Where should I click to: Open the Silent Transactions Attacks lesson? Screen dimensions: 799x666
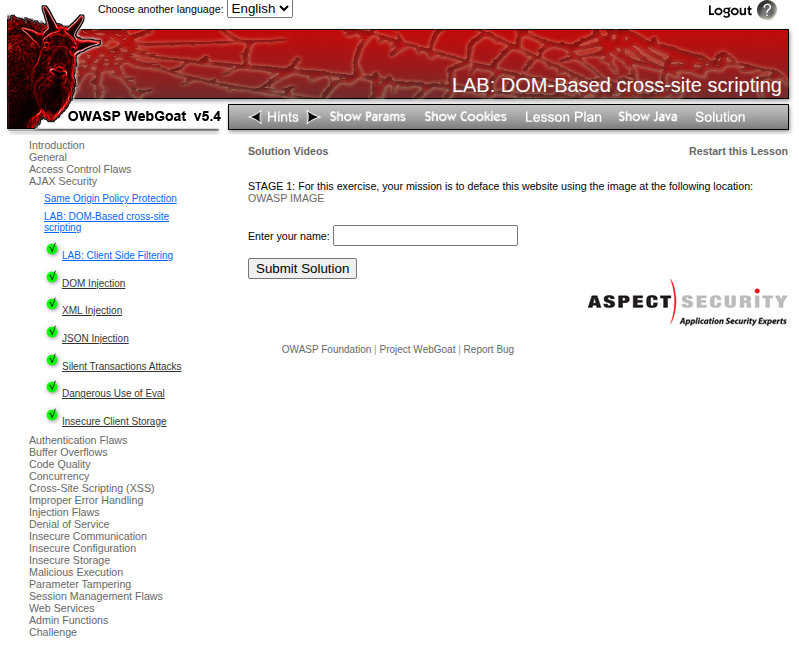pos(121,366)
